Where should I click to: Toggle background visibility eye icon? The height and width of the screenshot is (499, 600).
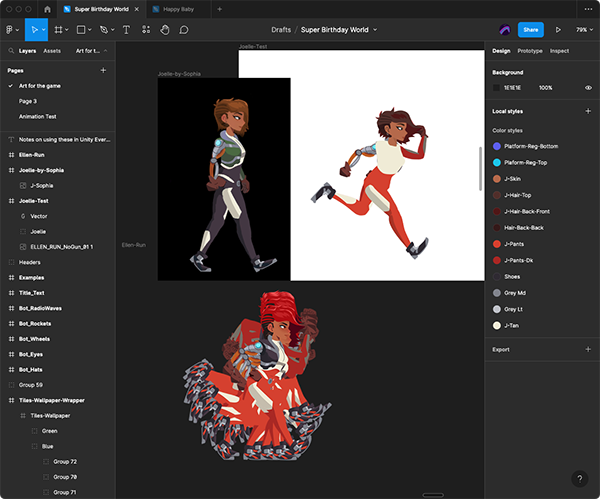point(588,88)
